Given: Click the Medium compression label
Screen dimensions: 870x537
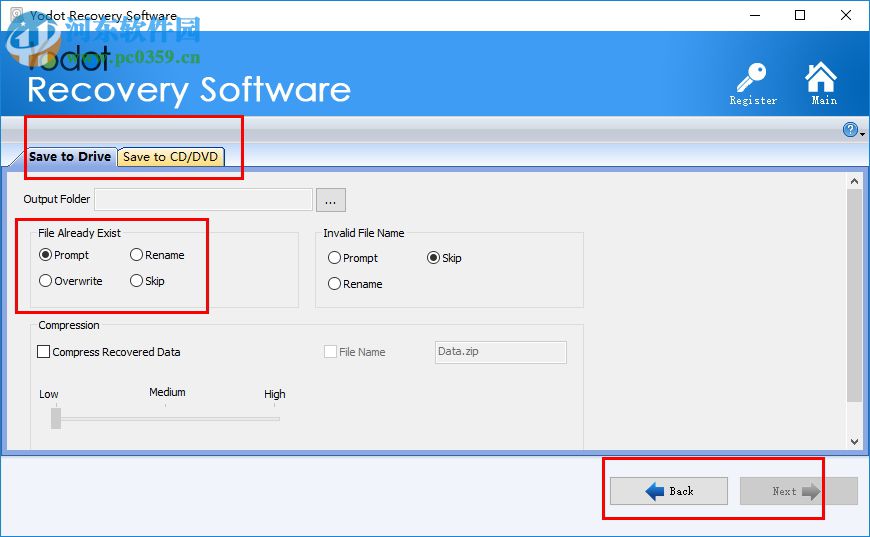Looking at the screenshot, I should point(167,392).
